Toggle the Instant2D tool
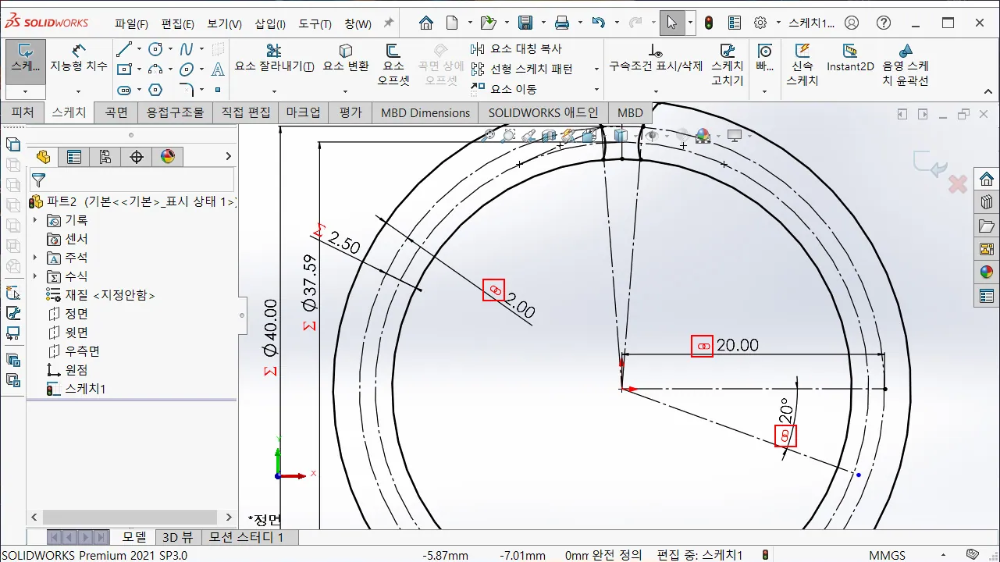 point(850,58)
